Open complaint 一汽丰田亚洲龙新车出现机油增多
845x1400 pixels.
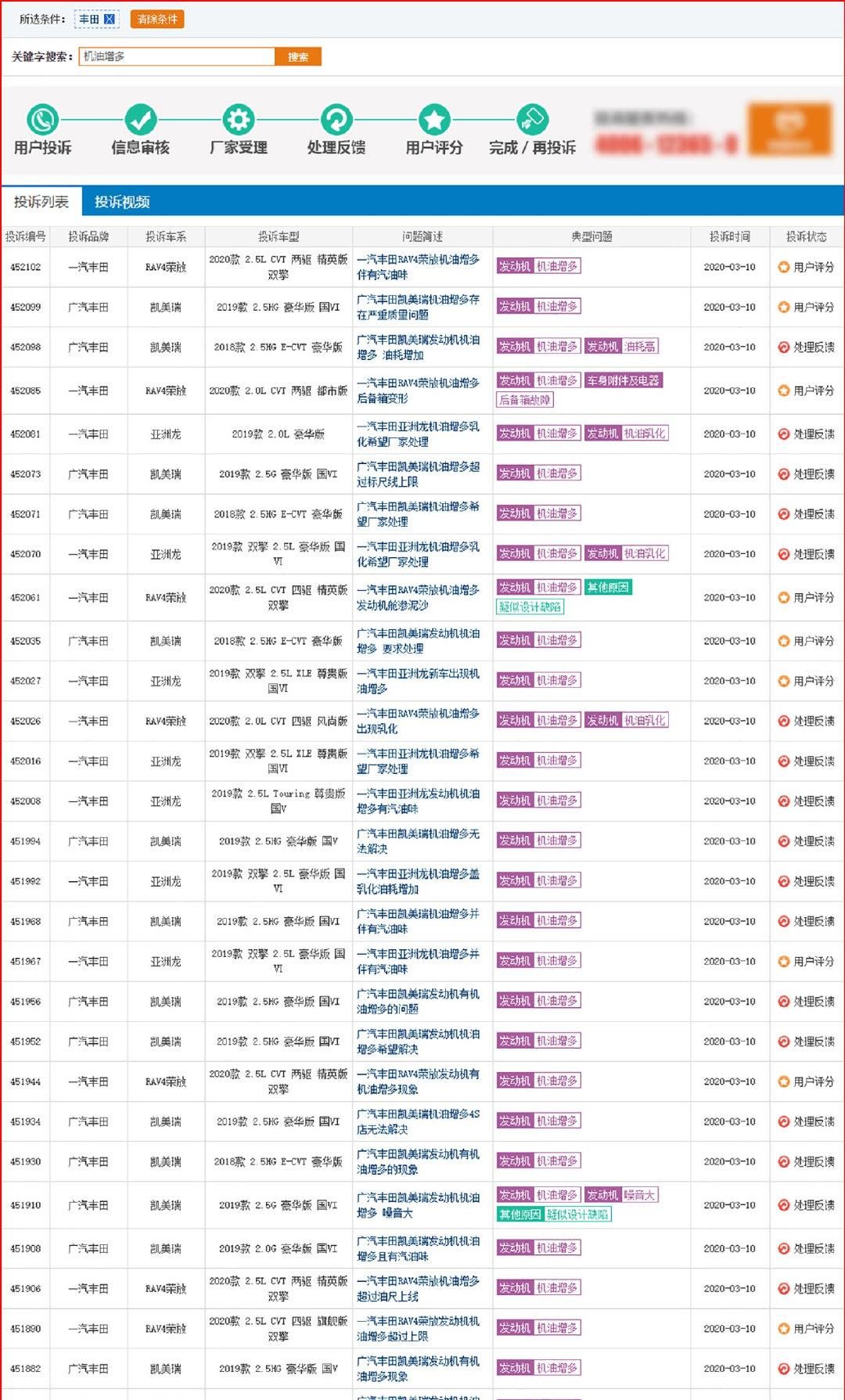[419, 681]
